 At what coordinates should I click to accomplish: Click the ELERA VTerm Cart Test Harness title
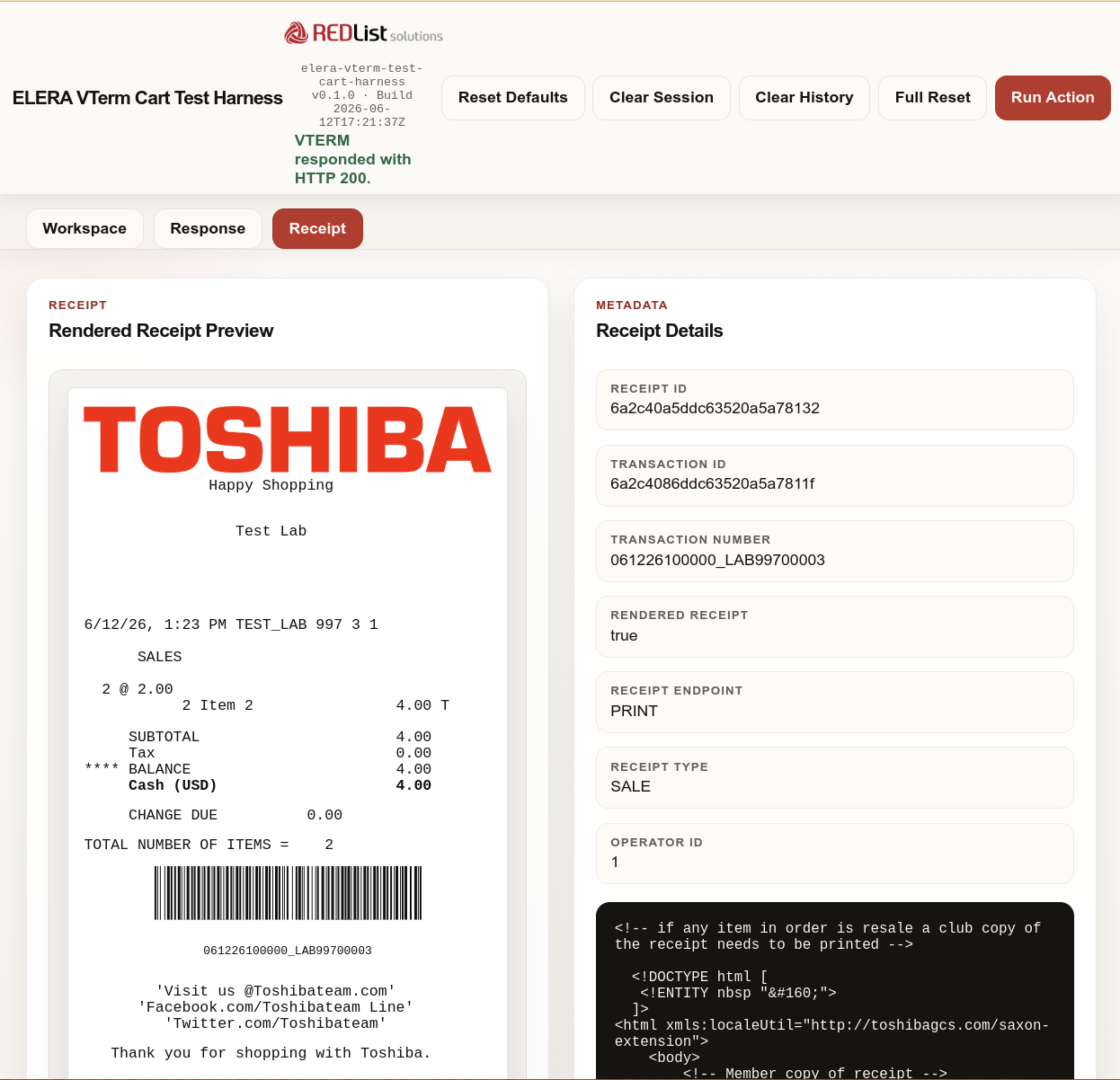click(147, 98)
